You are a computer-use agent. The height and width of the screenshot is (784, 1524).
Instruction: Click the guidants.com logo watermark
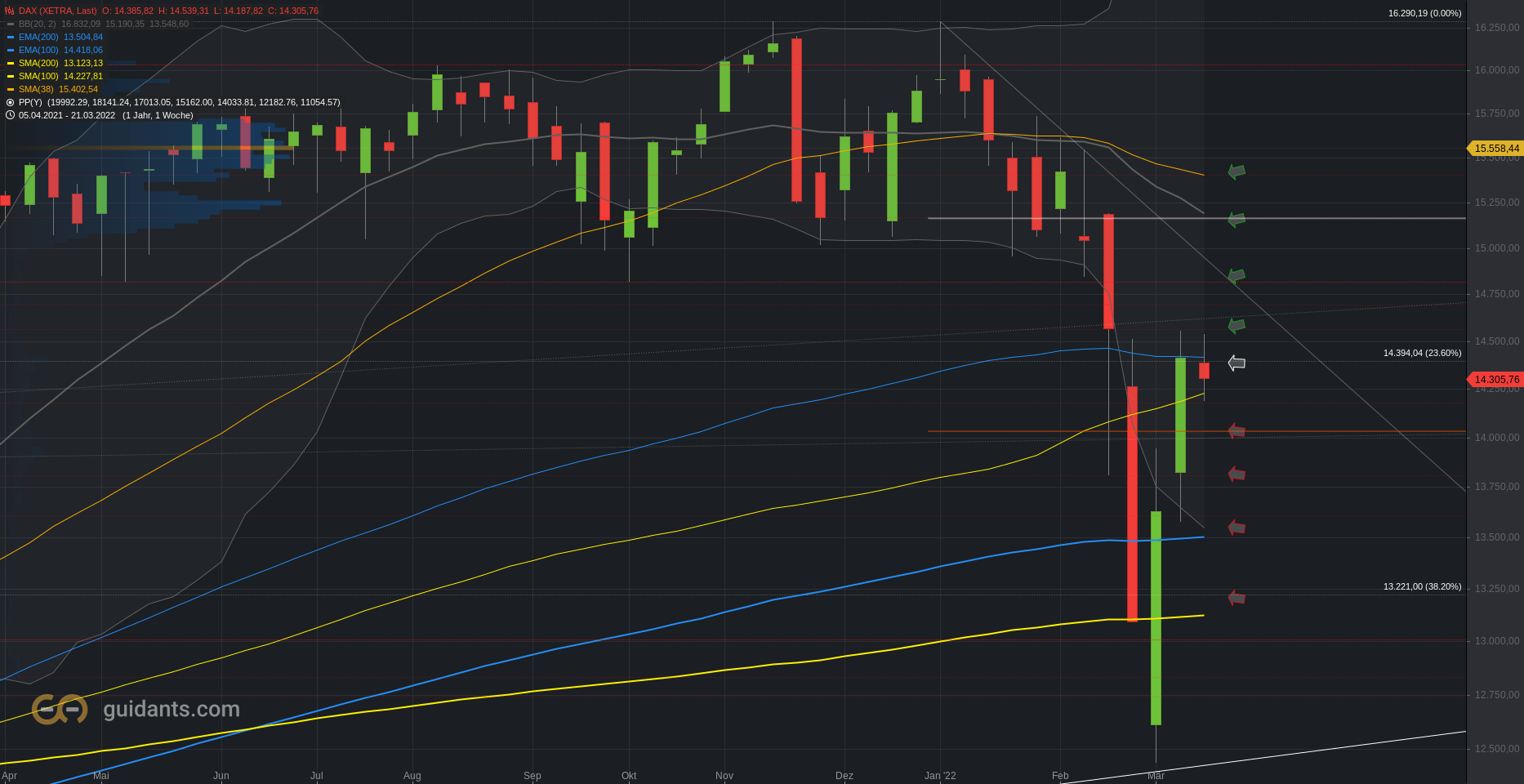pos(136,709)
